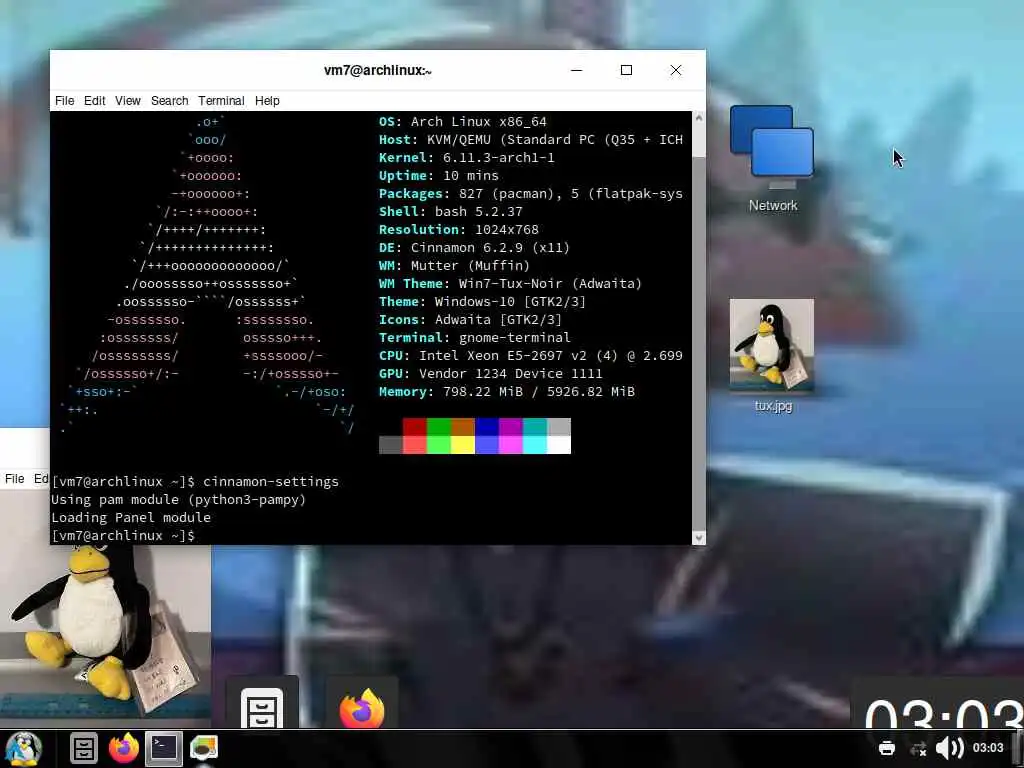Click the "Kernel: 6.11.3-arch1-1" line
The width and height of the screenshot is (1024, 768).
[466, 157]
